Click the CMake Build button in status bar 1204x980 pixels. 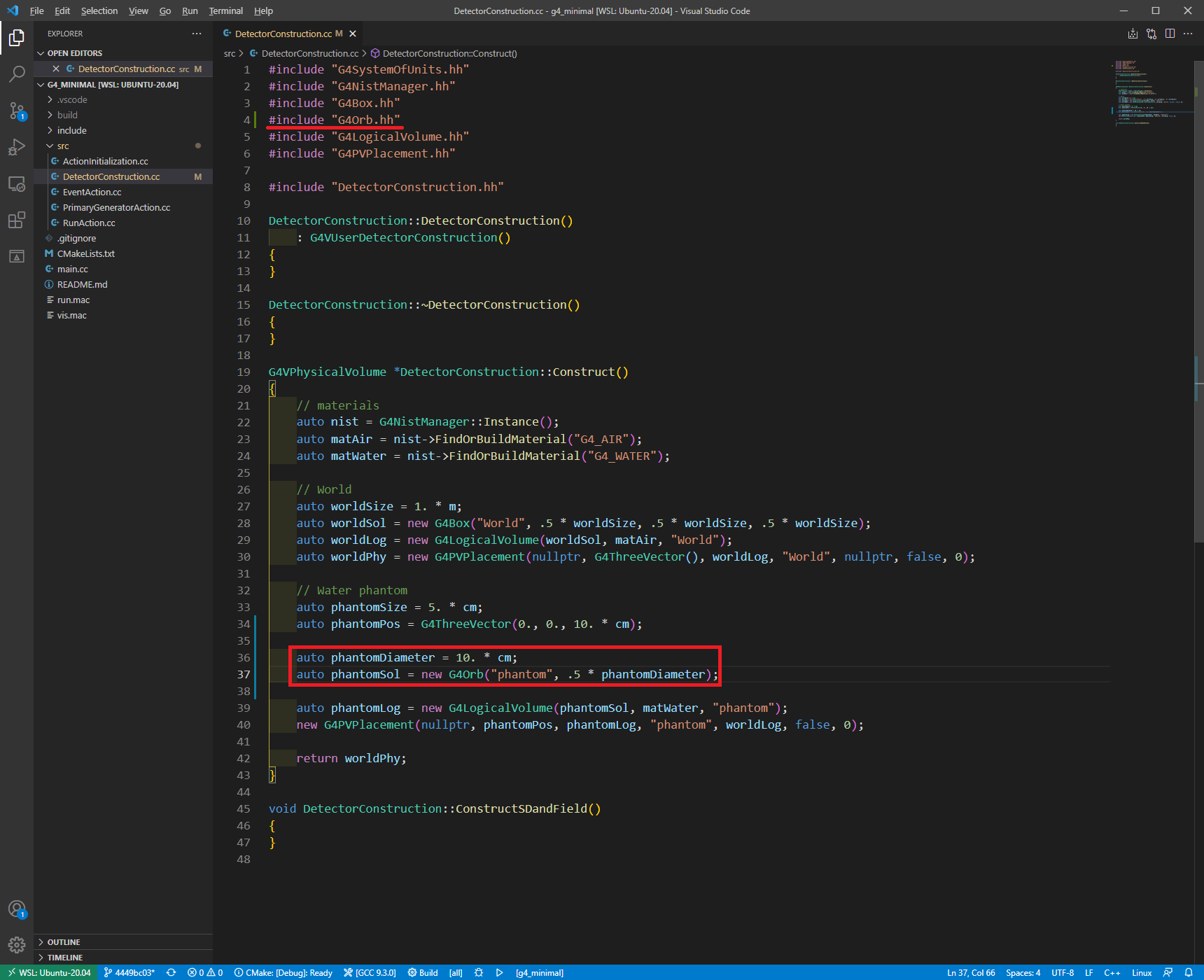(423, 972)
